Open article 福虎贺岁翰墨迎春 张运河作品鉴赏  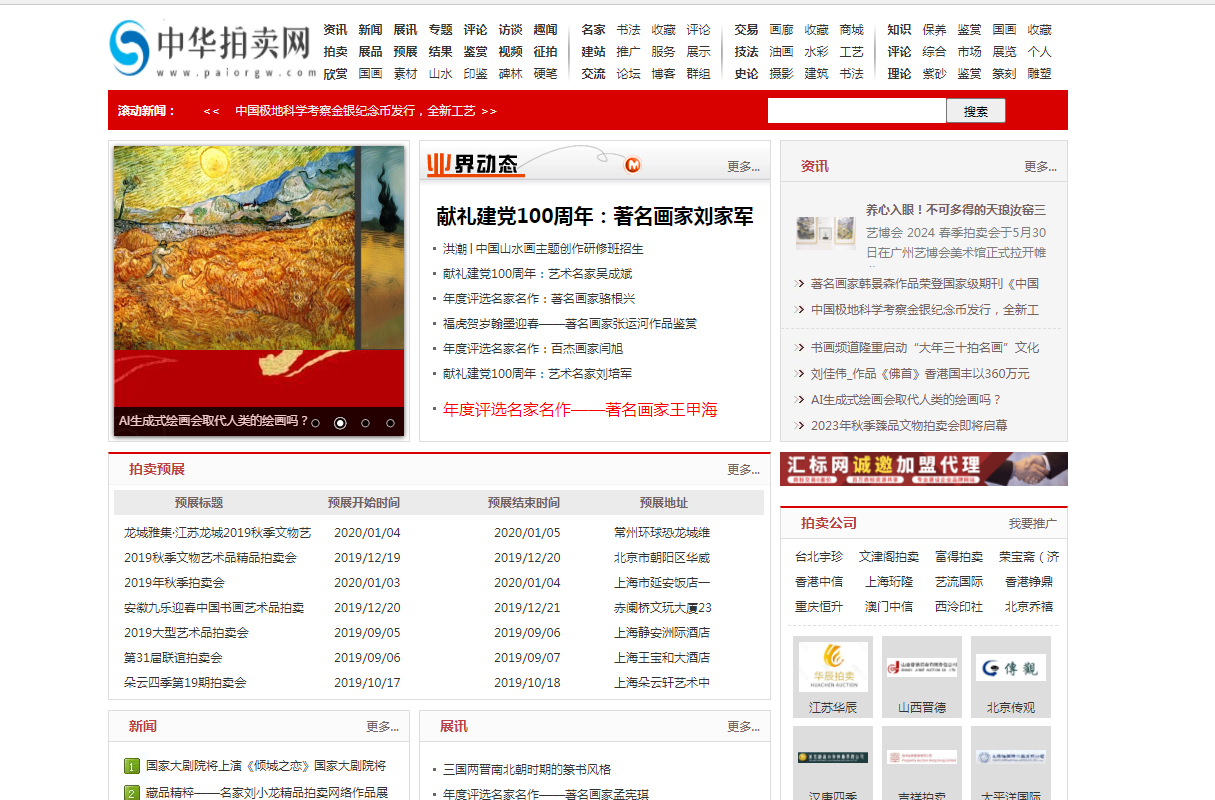click(x=570, y=324)
